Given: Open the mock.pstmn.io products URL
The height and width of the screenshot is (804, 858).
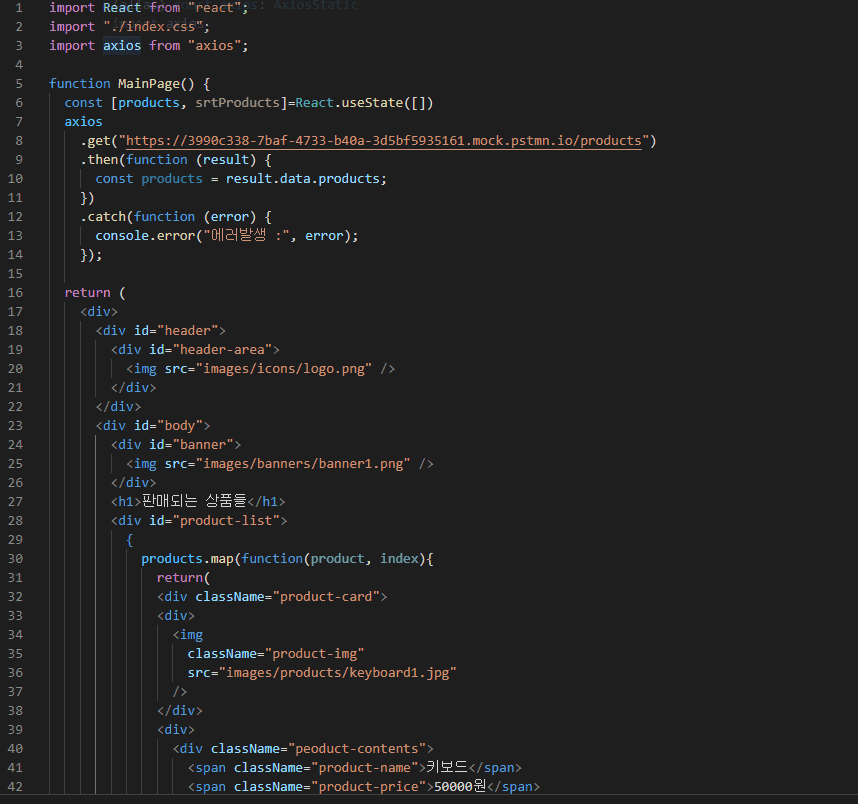Looking at the screenshot, I should (x=384, y=141).
